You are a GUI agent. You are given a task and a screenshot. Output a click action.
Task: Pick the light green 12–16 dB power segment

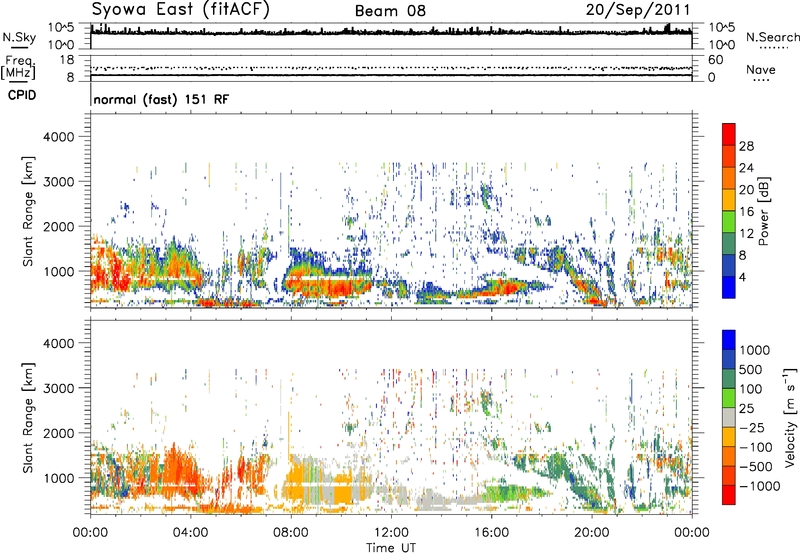(729, 222)
